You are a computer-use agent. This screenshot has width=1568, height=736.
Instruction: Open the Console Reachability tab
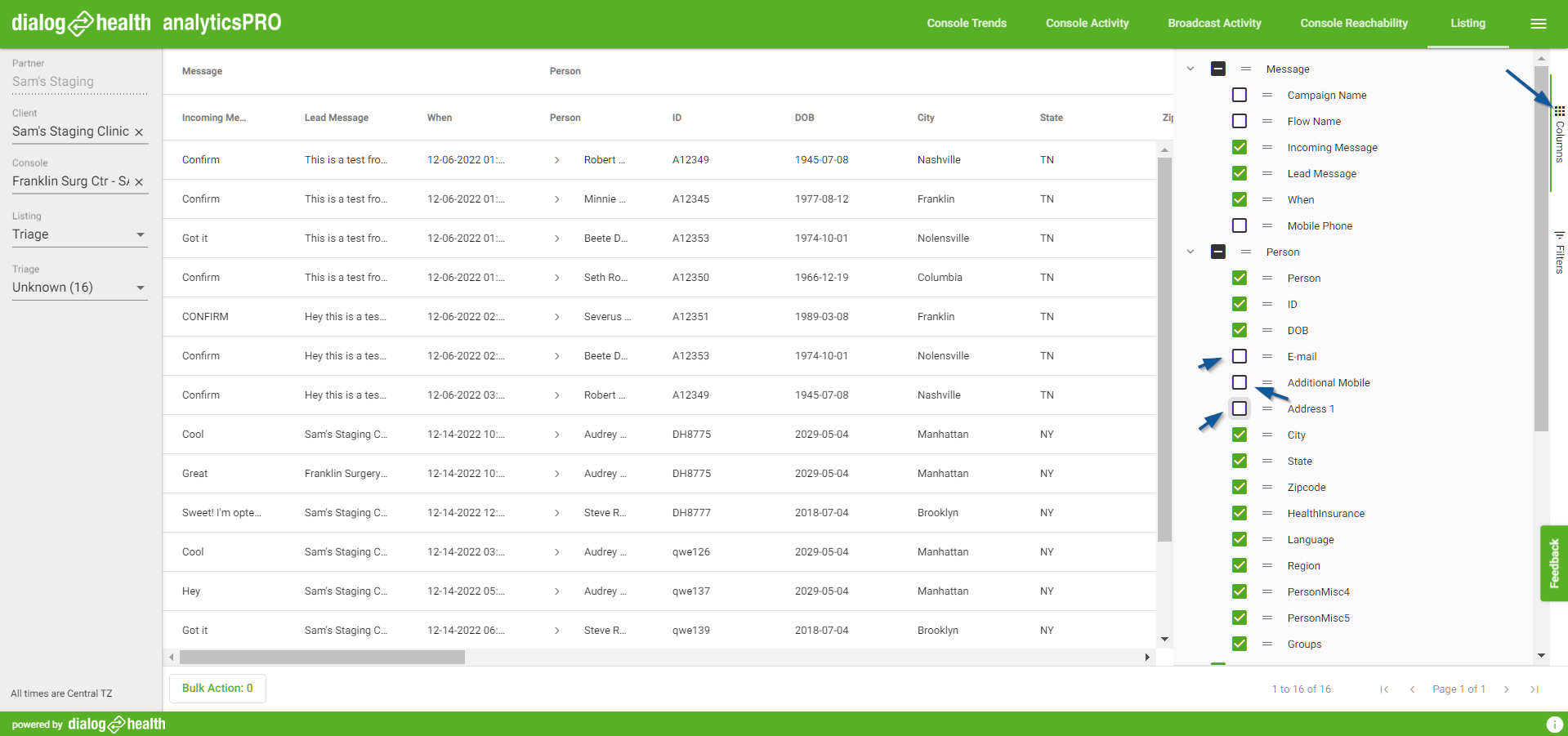[1354, 24]
